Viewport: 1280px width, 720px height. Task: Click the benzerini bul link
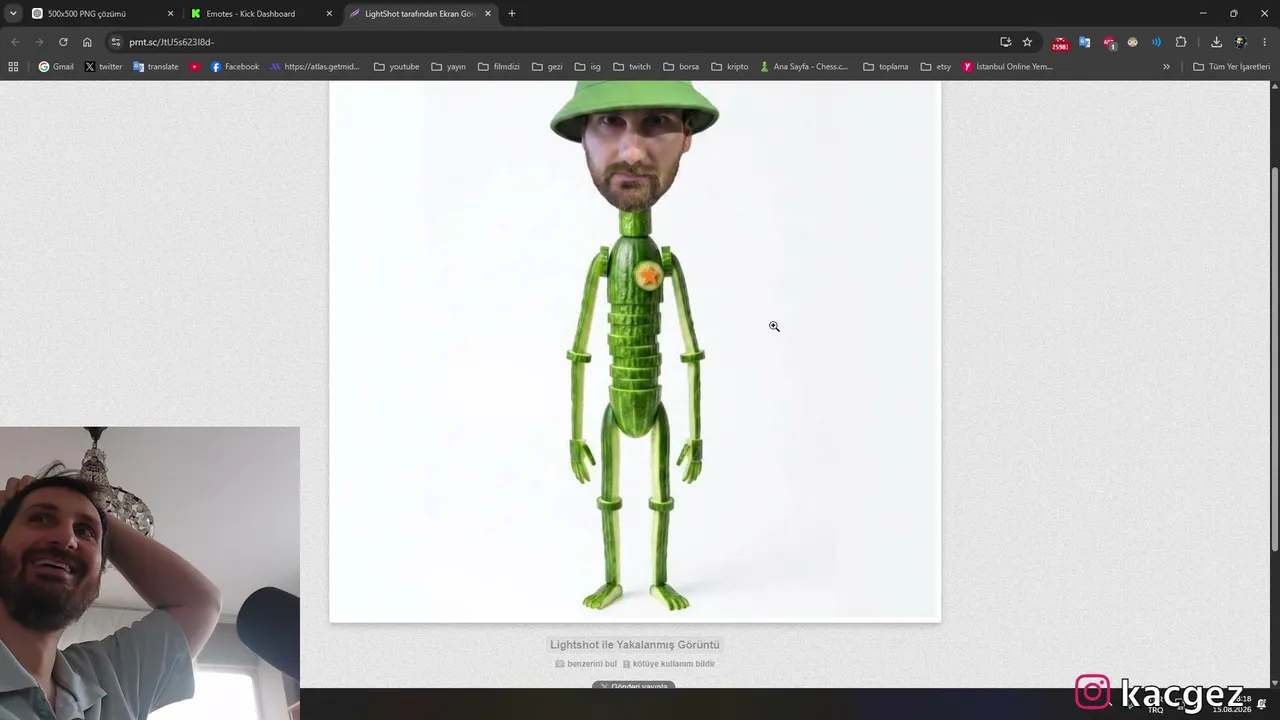pos(586,664)
